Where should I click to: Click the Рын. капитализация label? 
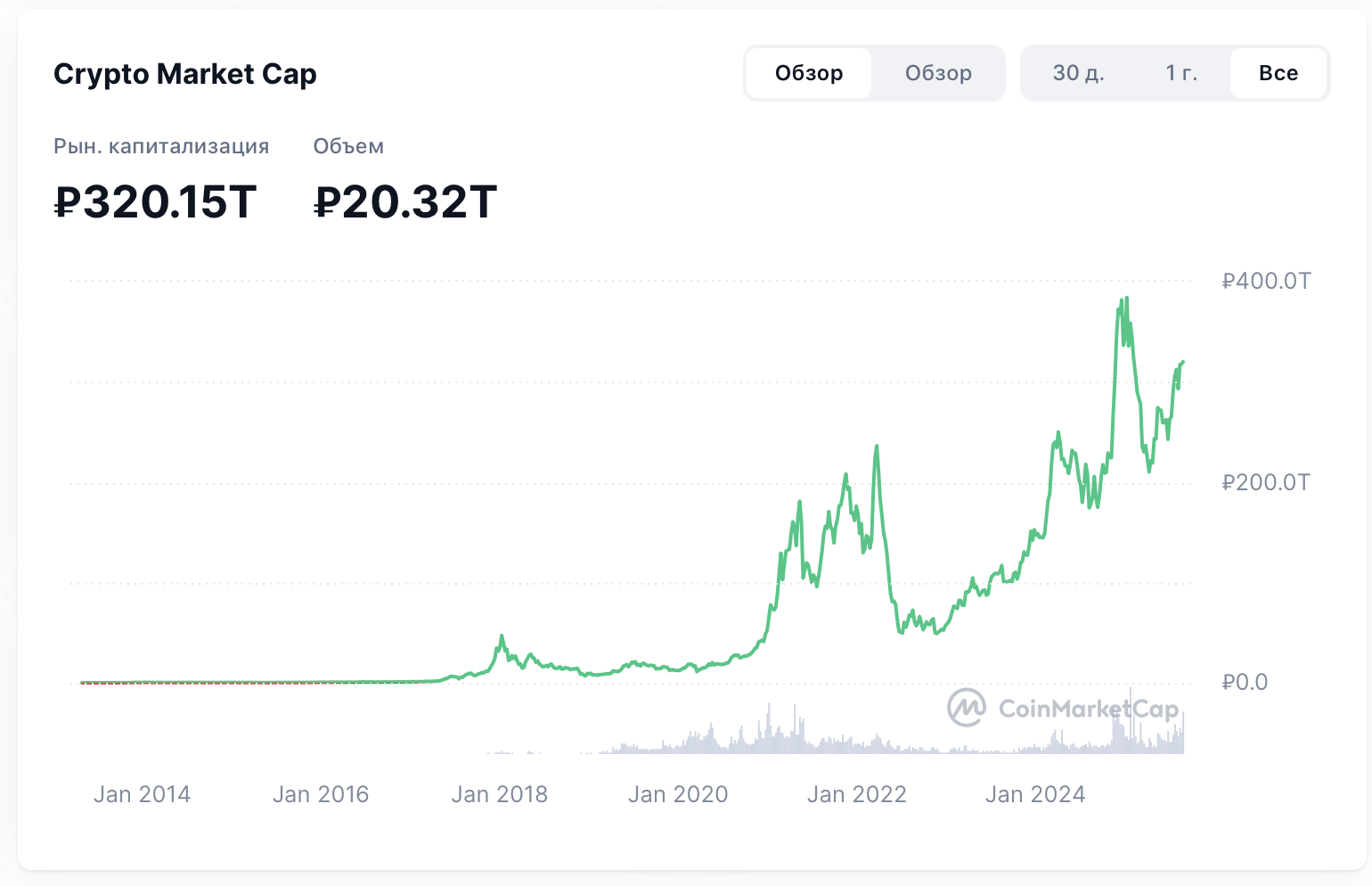click(161, 146)
